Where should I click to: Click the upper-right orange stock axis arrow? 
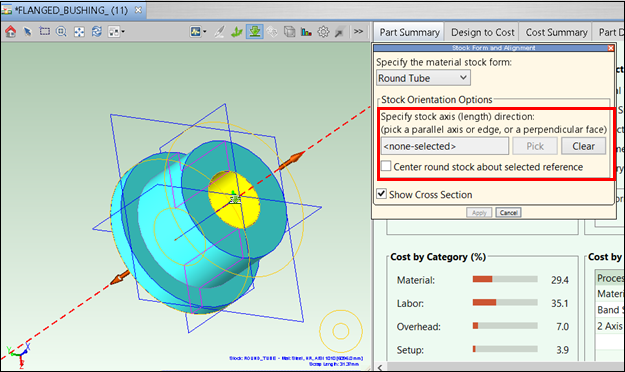[x=292, y=160]
